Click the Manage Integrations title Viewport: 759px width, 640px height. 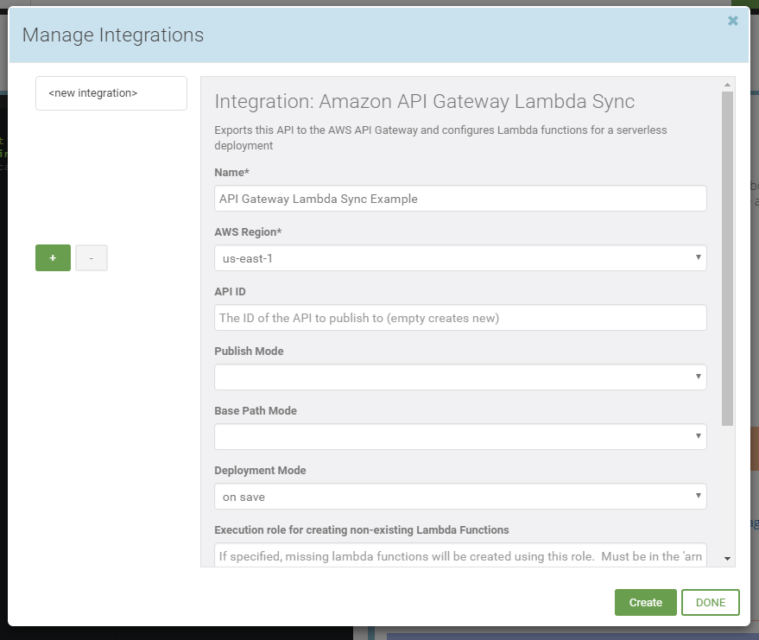coord(113,35)
